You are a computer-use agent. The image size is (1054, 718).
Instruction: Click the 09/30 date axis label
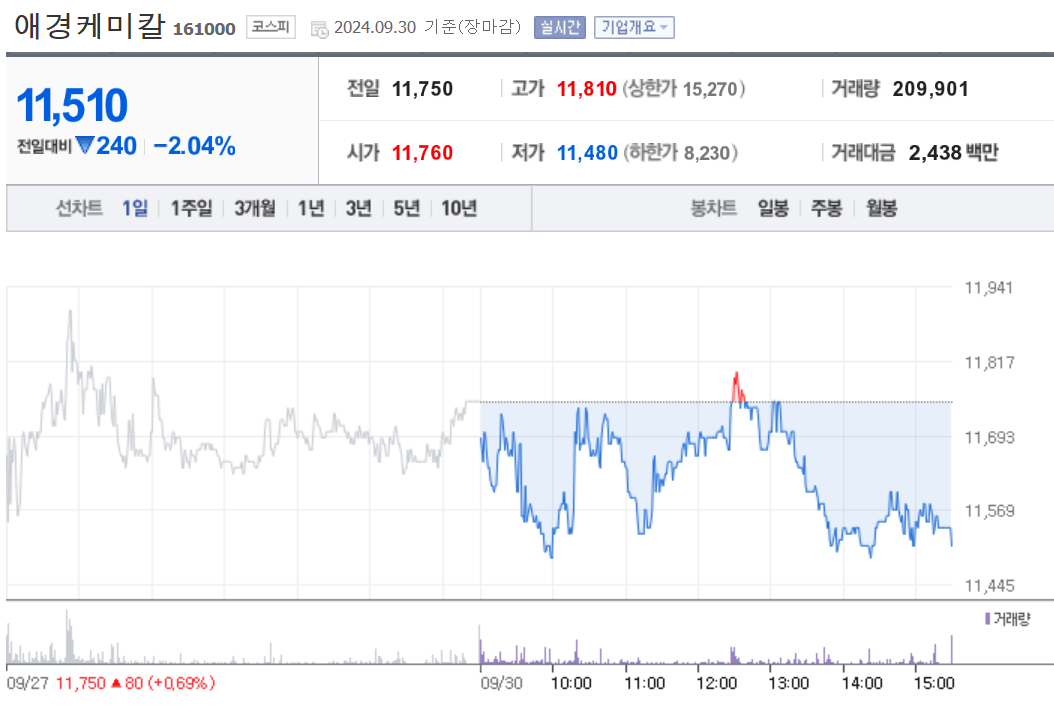(x=501, y=684)
